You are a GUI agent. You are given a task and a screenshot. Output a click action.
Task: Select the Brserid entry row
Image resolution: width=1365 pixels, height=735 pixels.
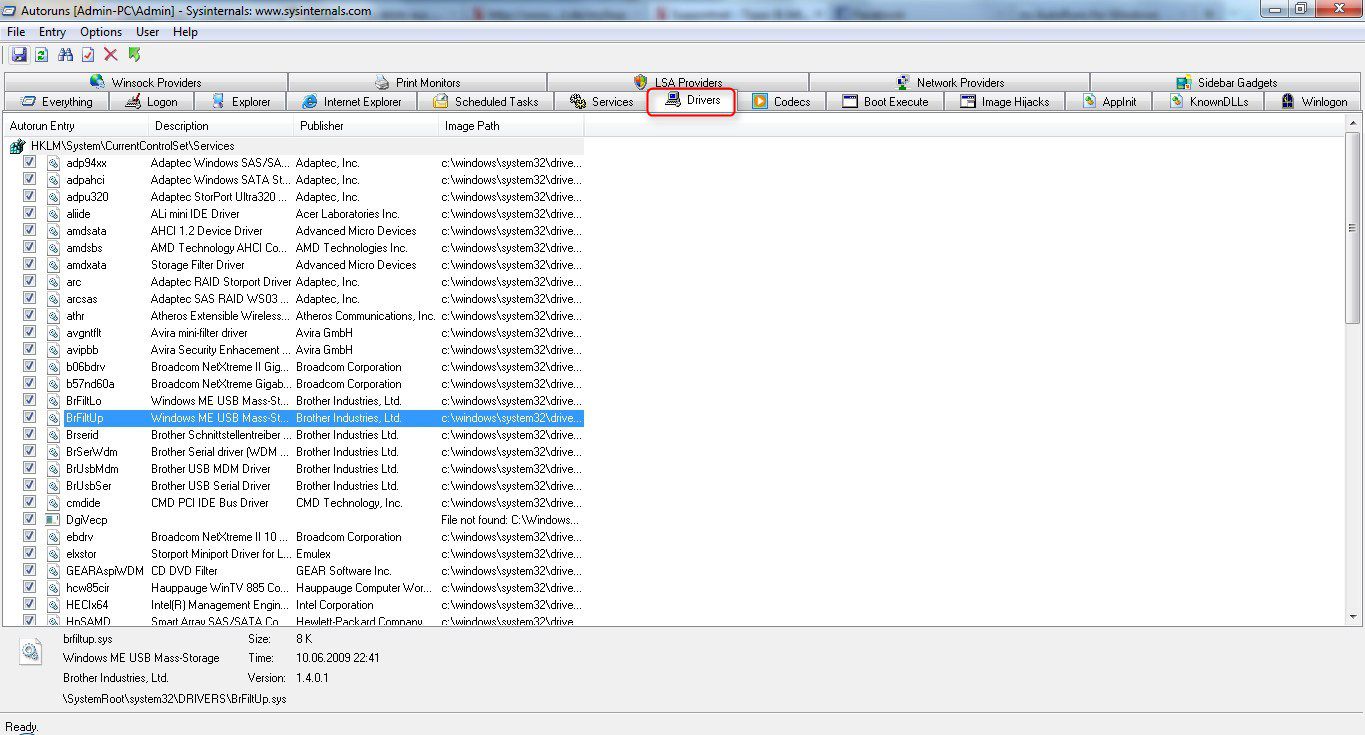tap(294, 435)
